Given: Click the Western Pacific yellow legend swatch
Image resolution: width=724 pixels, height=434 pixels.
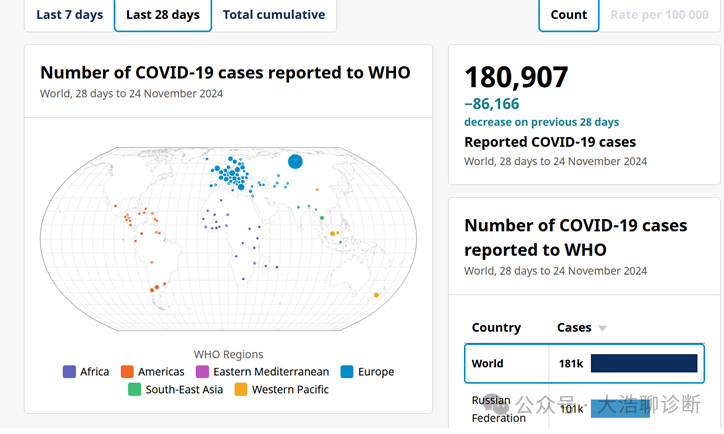Looking at the screenshot, I should click(x=241, y=390).
